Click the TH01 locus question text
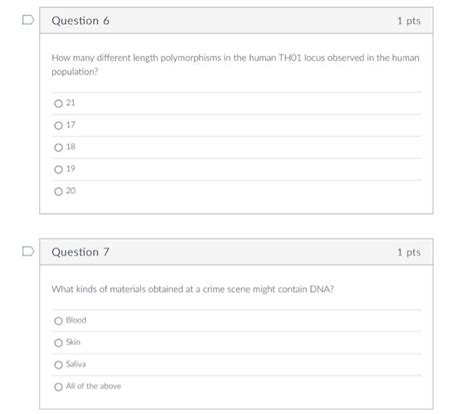This screenshot has height=414, width=474. point(235,65)
